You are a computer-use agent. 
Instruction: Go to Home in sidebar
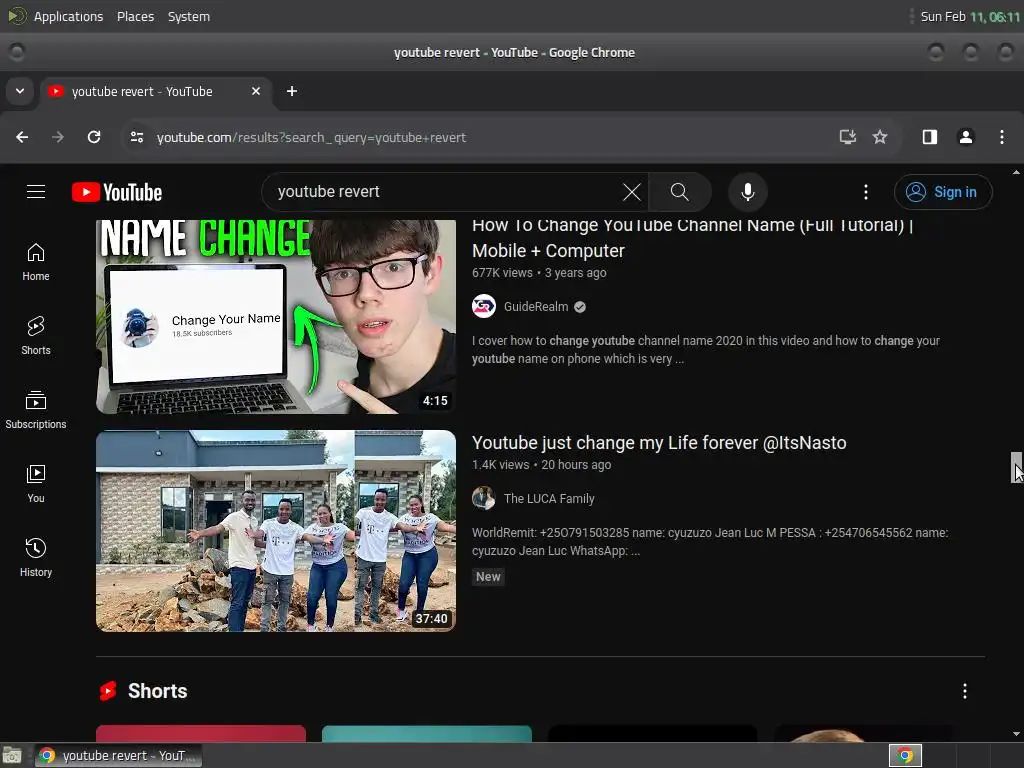coord(36,262)
